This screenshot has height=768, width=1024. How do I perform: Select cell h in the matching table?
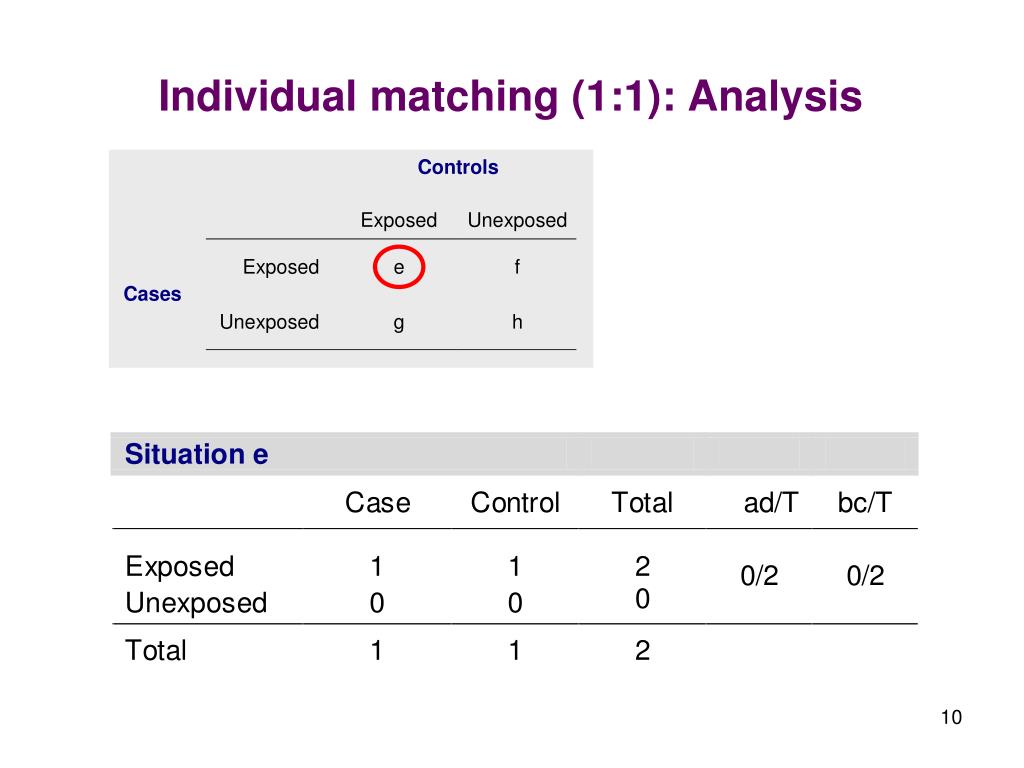[517, 321]
